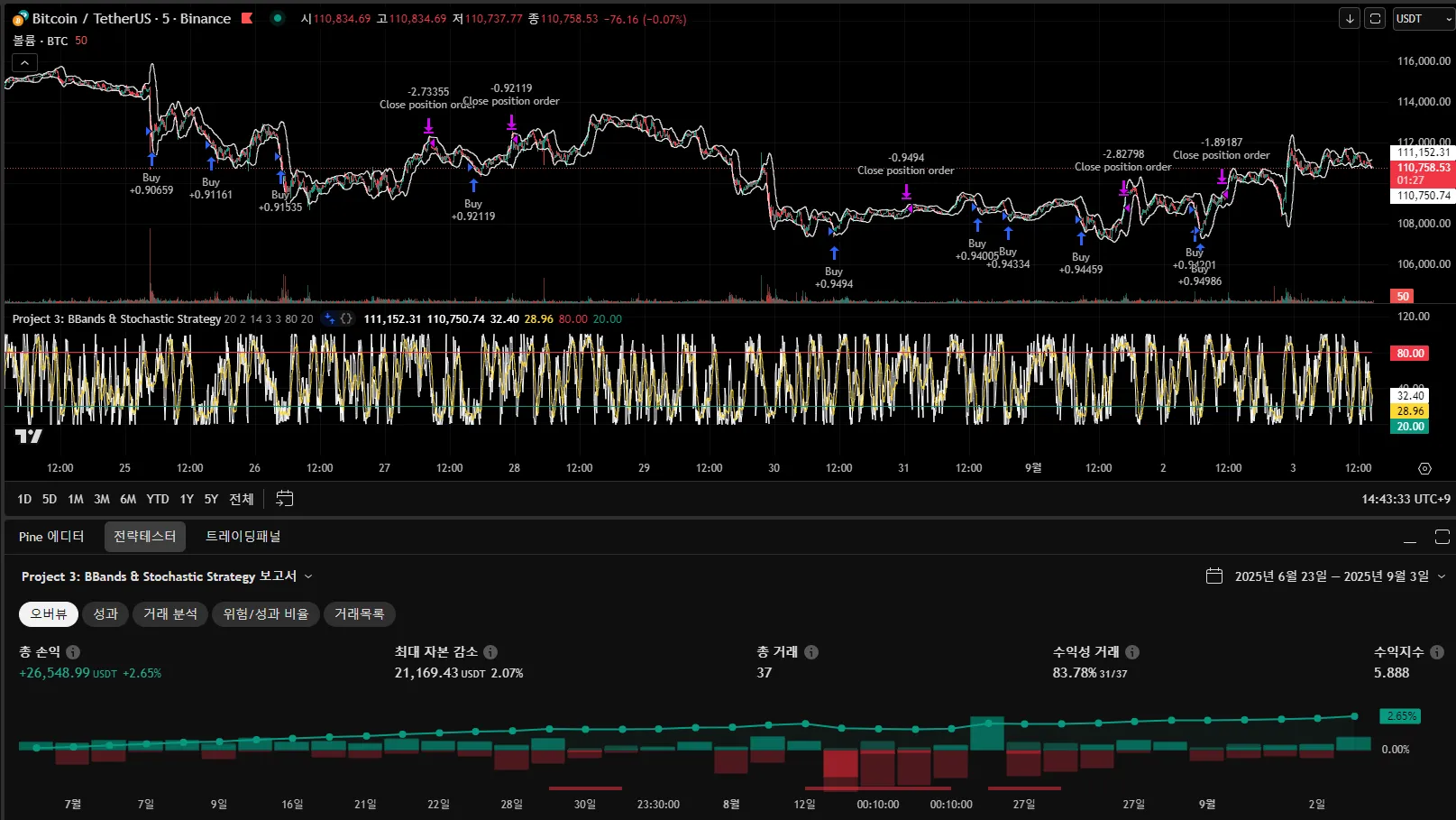Open the go-to-date calendar icon
1456x820 pixels.
pyautogui.click(x=284, y=499)
